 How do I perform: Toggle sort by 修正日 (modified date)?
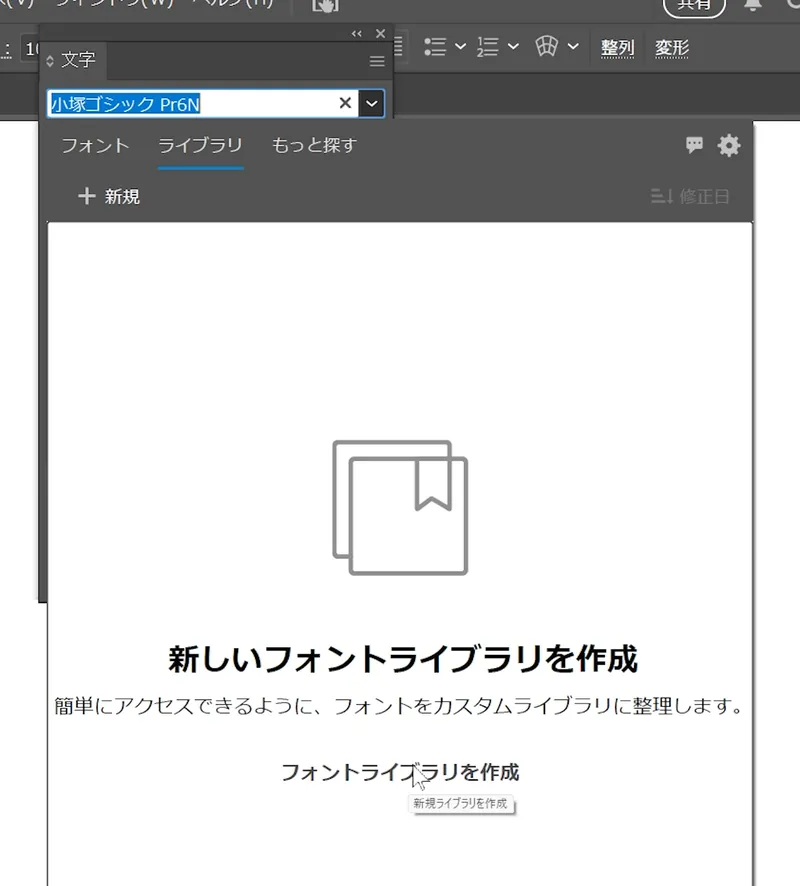pos(689,196)
